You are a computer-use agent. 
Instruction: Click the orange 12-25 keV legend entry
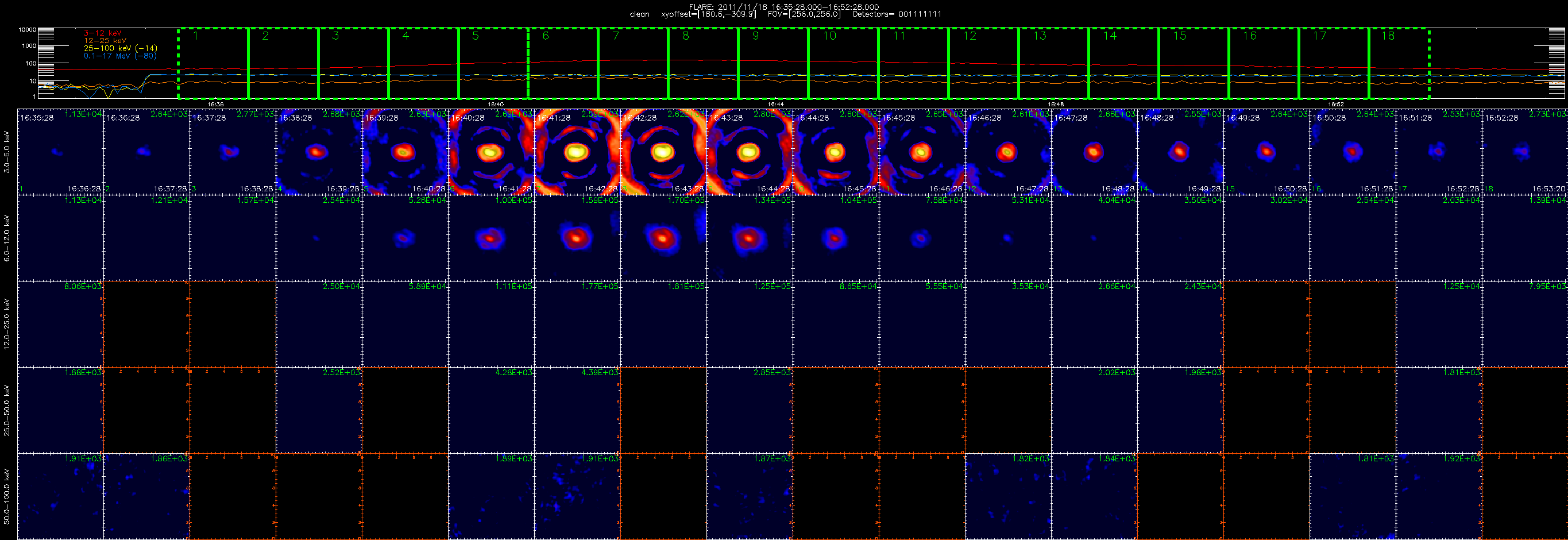click(105, 41)
